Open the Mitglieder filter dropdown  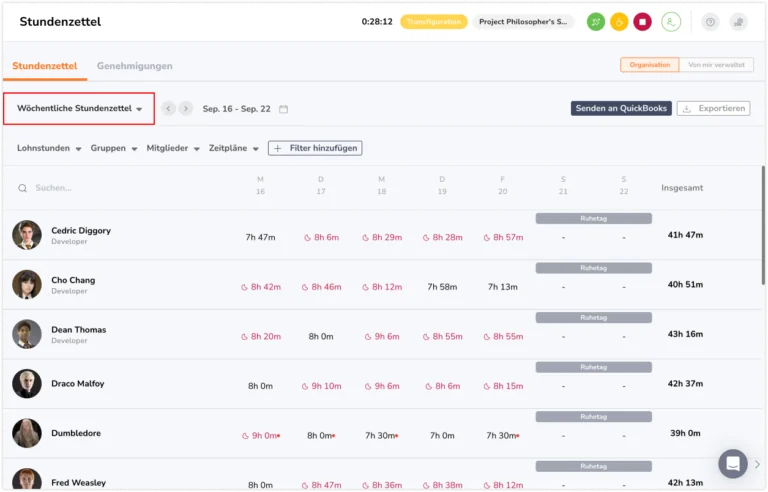coord(173,148)
